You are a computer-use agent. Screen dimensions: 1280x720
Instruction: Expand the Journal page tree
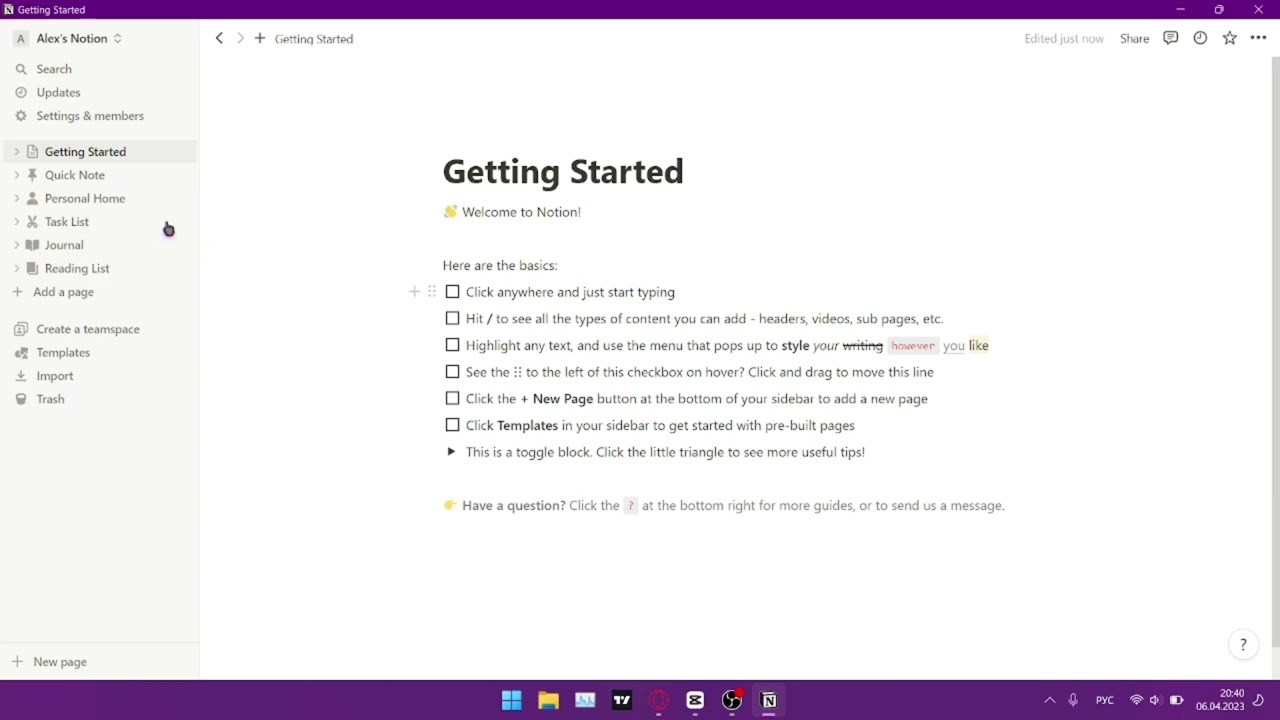point(16,245)
